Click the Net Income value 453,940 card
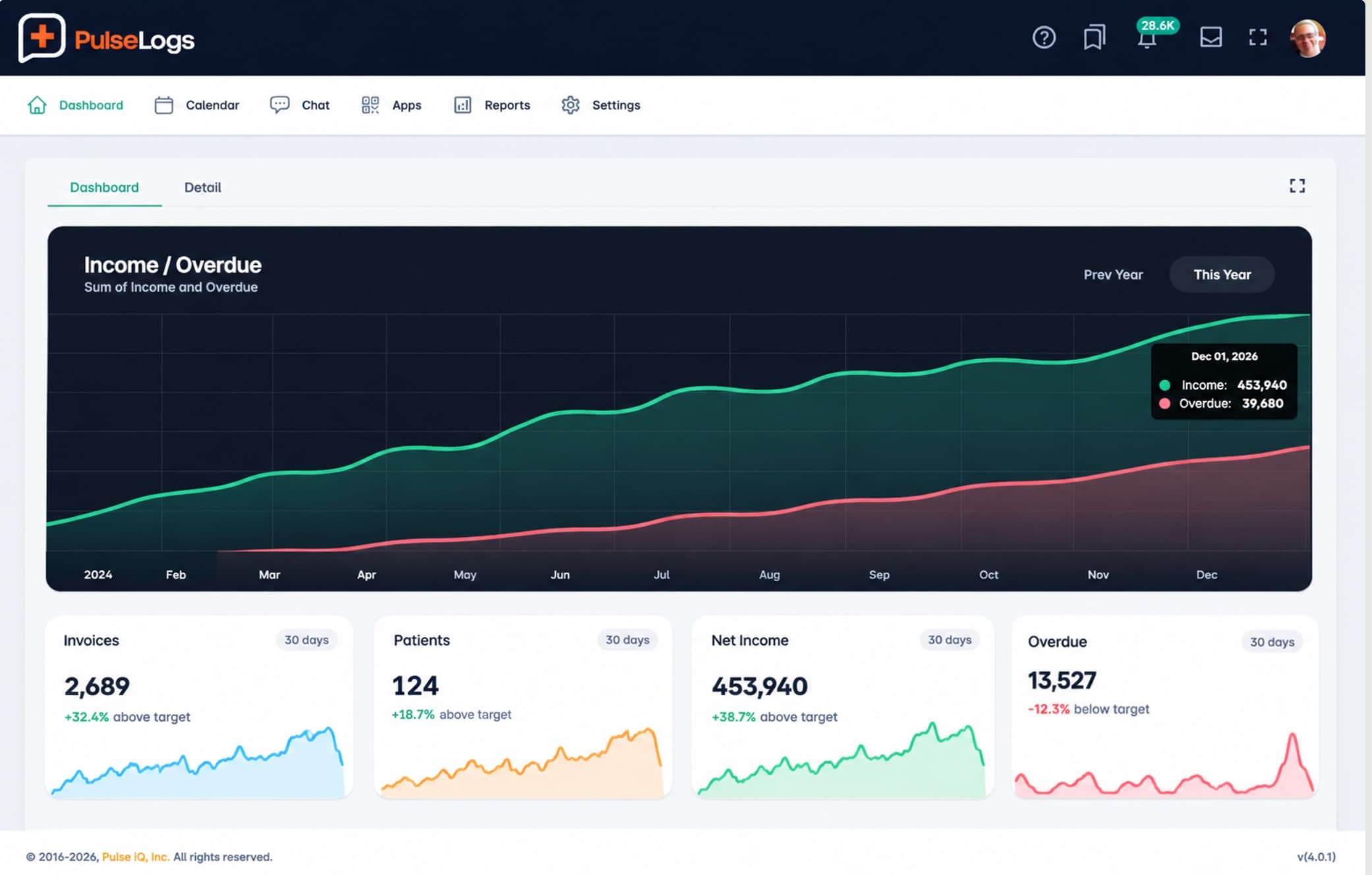 (x=759, y=687)
